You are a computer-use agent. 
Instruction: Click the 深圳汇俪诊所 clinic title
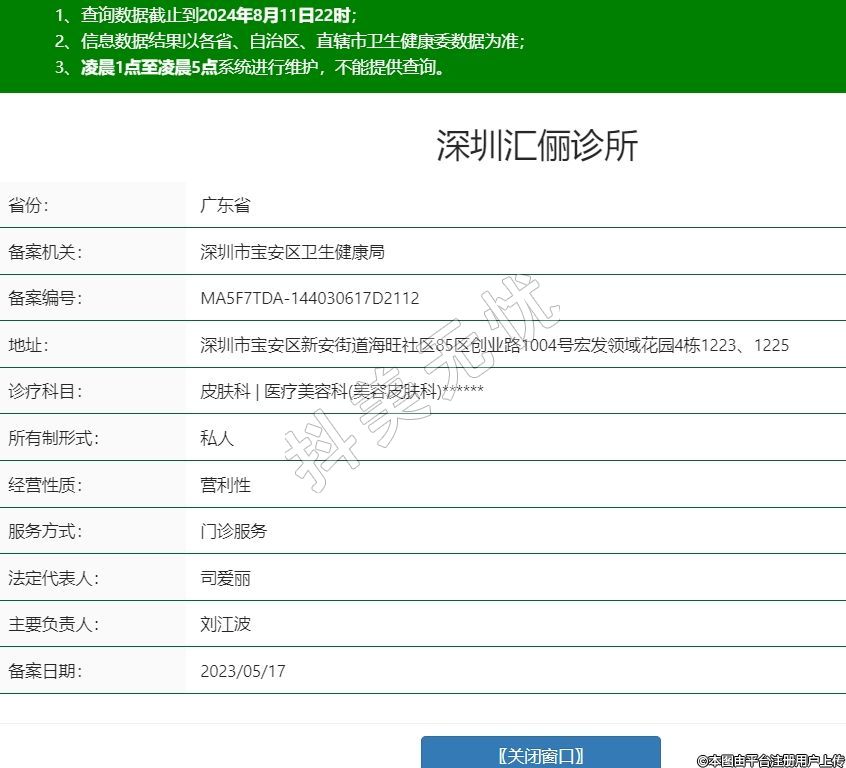(x=537, y=146)
